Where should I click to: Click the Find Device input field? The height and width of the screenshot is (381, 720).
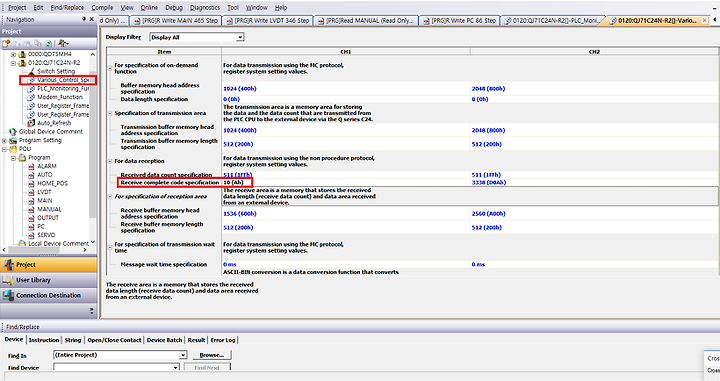tap(112, 367)
